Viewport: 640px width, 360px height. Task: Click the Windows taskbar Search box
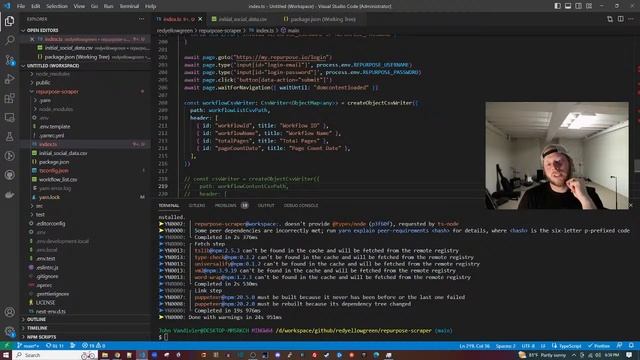[x=56, y=355]
